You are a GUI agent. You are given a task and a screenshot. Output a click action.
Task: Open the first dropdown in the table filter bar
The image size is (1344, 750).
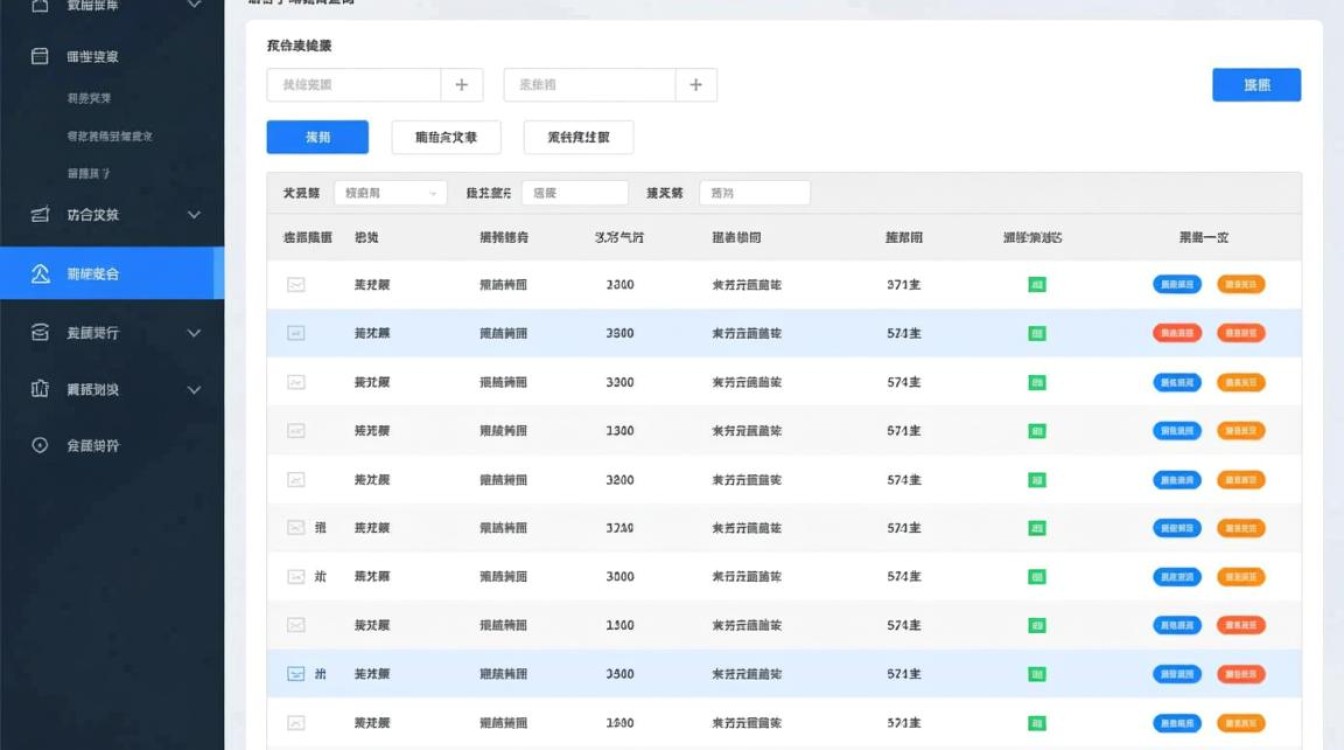(389, 193)
